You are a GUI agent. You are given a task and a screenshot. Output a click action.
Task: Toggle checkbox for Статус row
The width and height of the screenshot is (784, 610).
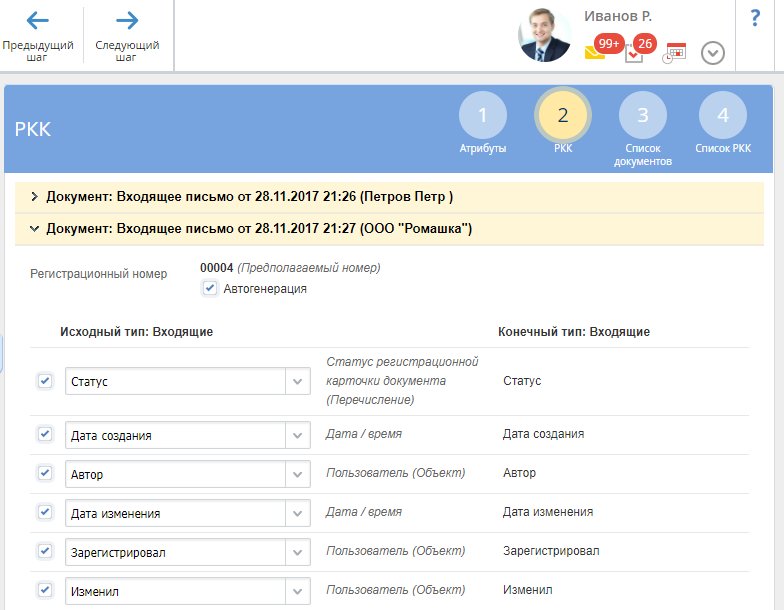tap(45, 381)
